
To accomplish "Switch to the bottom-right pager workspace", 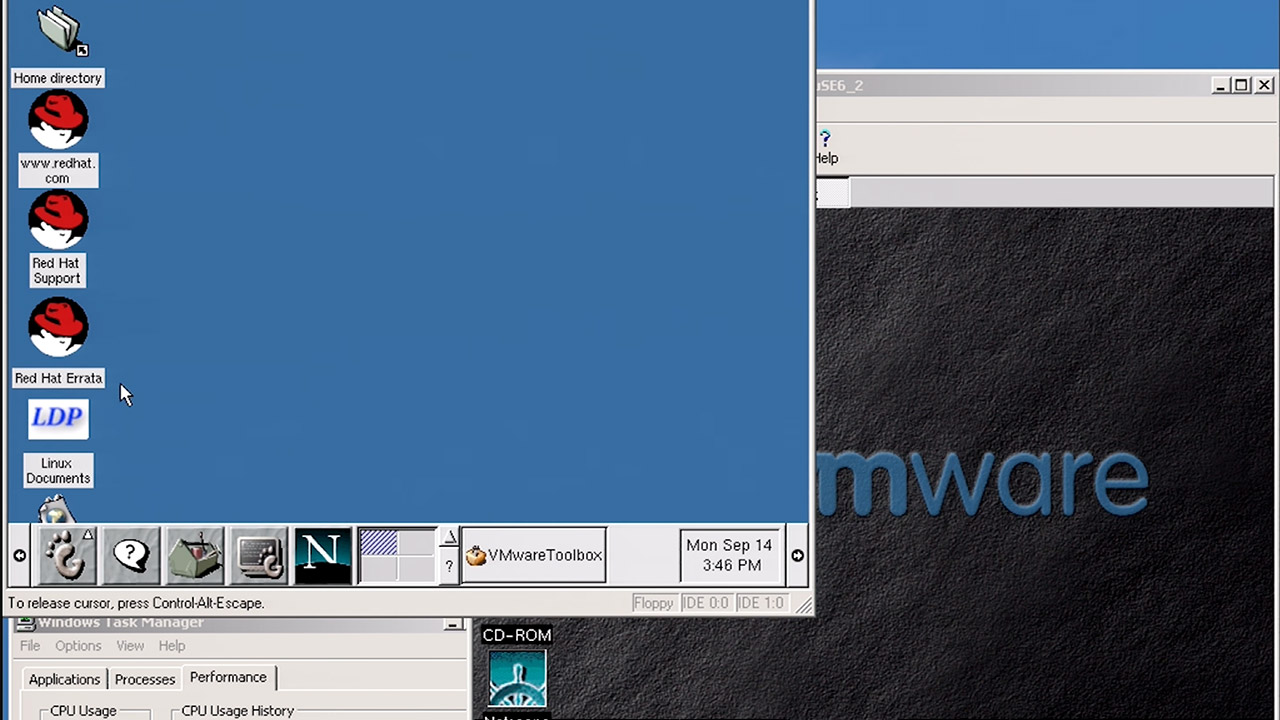I will (x=416, y=568).
